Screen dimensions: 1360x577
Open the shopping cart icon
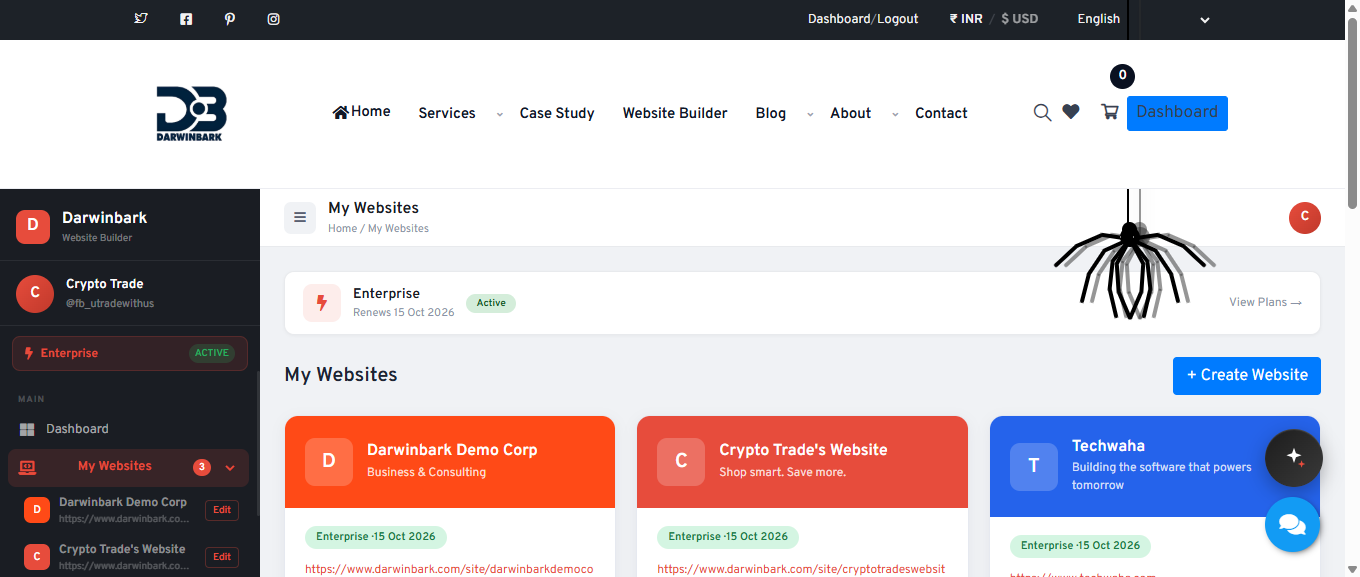point(1109,112)
